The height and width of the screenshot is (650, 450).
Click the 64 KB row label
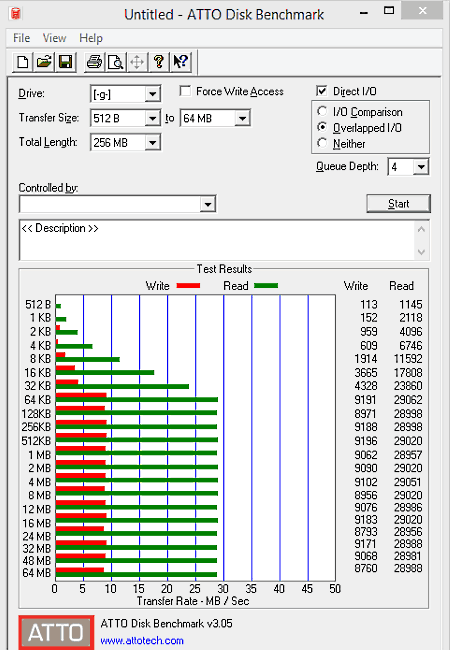click(x=37, y=400)
